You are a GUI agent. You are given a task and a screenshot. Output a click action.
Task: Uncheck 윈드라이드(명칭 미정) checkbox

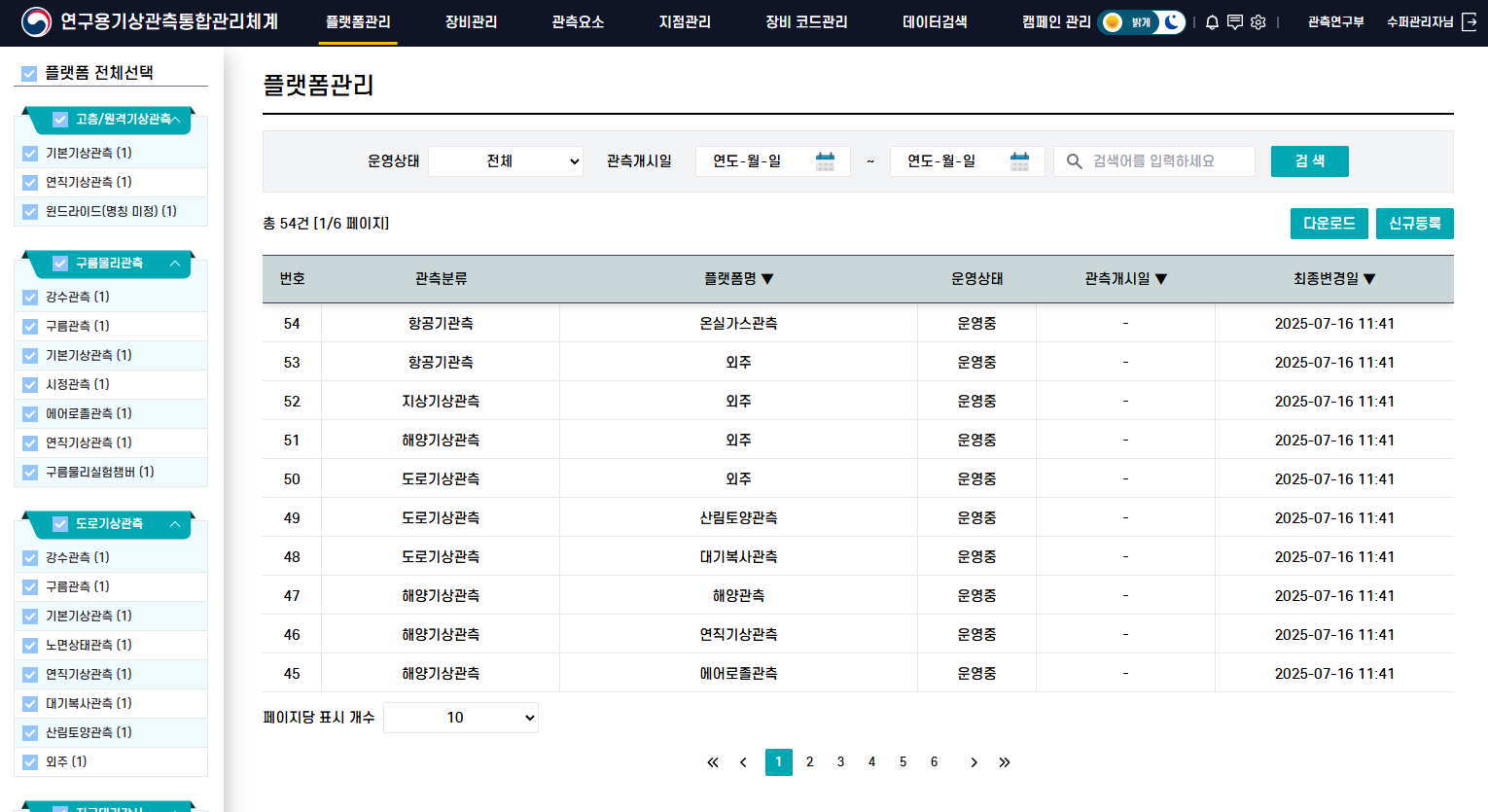tap(30, 212)
